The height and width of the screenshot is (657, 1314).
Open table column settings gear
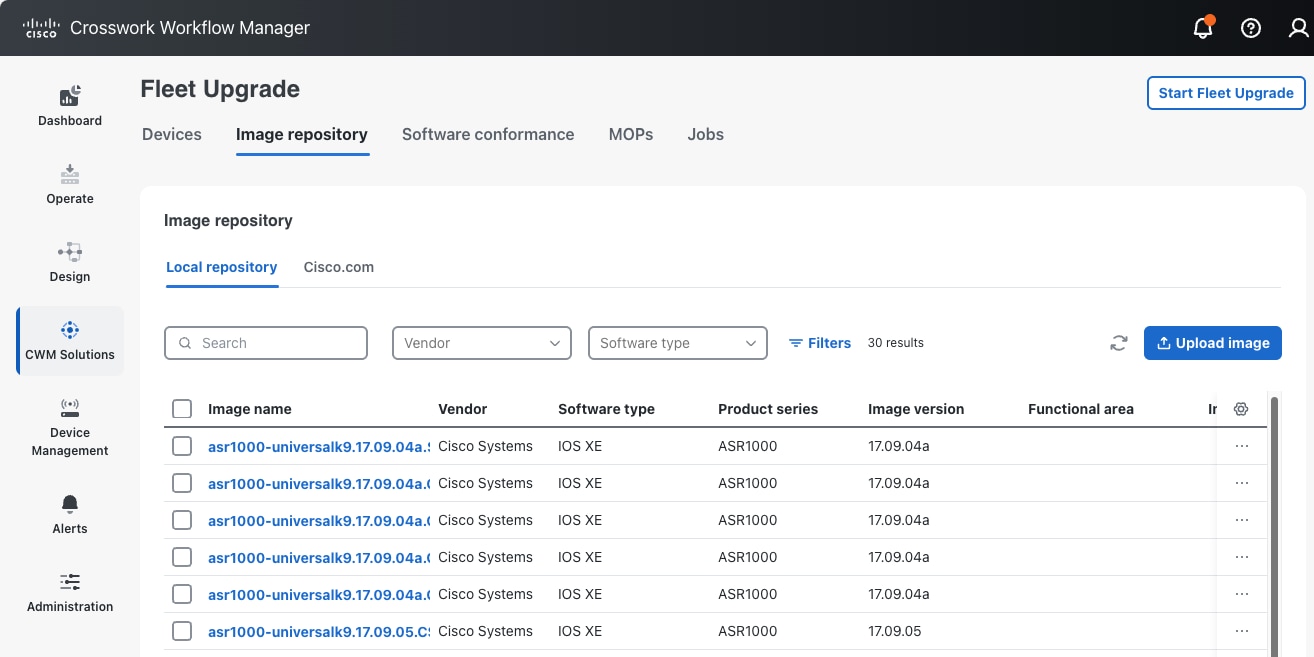[1241, 409]
